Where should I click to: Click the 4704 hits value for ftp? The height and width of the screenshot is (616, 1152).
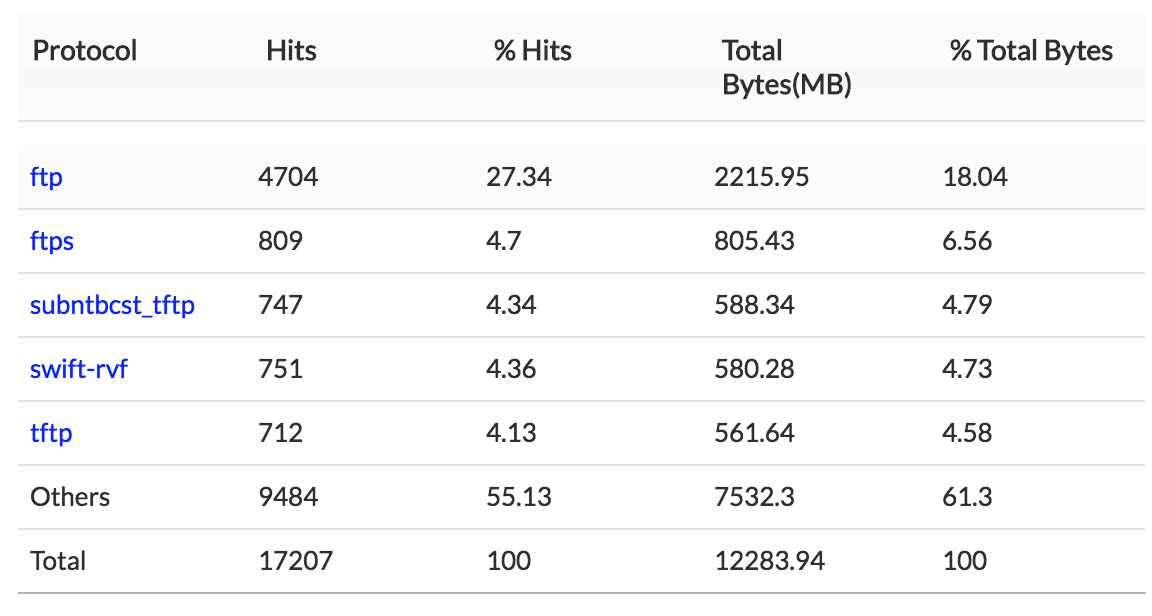pos(288,178)
